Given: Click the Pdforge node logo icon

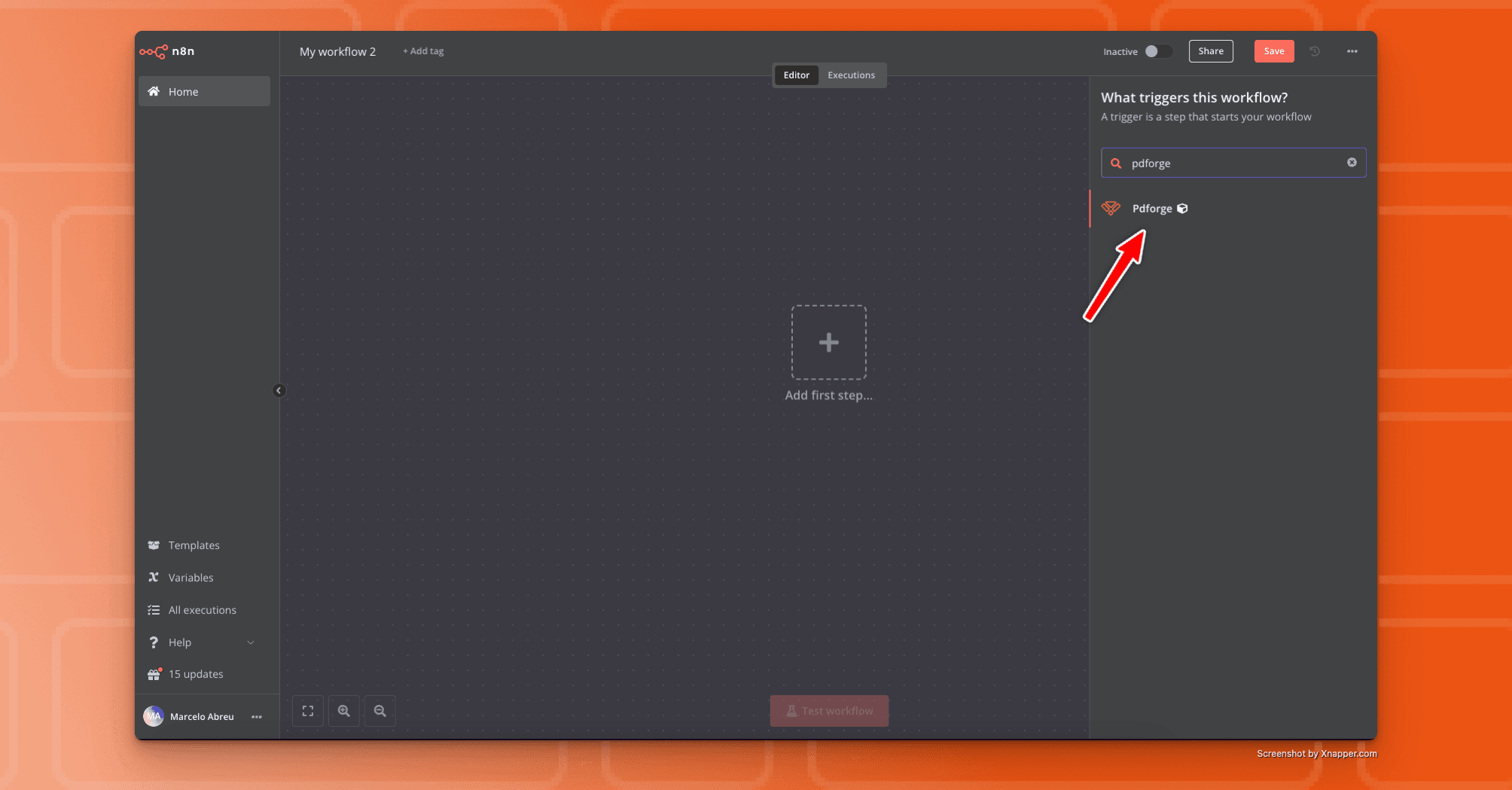Looking at the screenshot, I should click(1111, 209).
